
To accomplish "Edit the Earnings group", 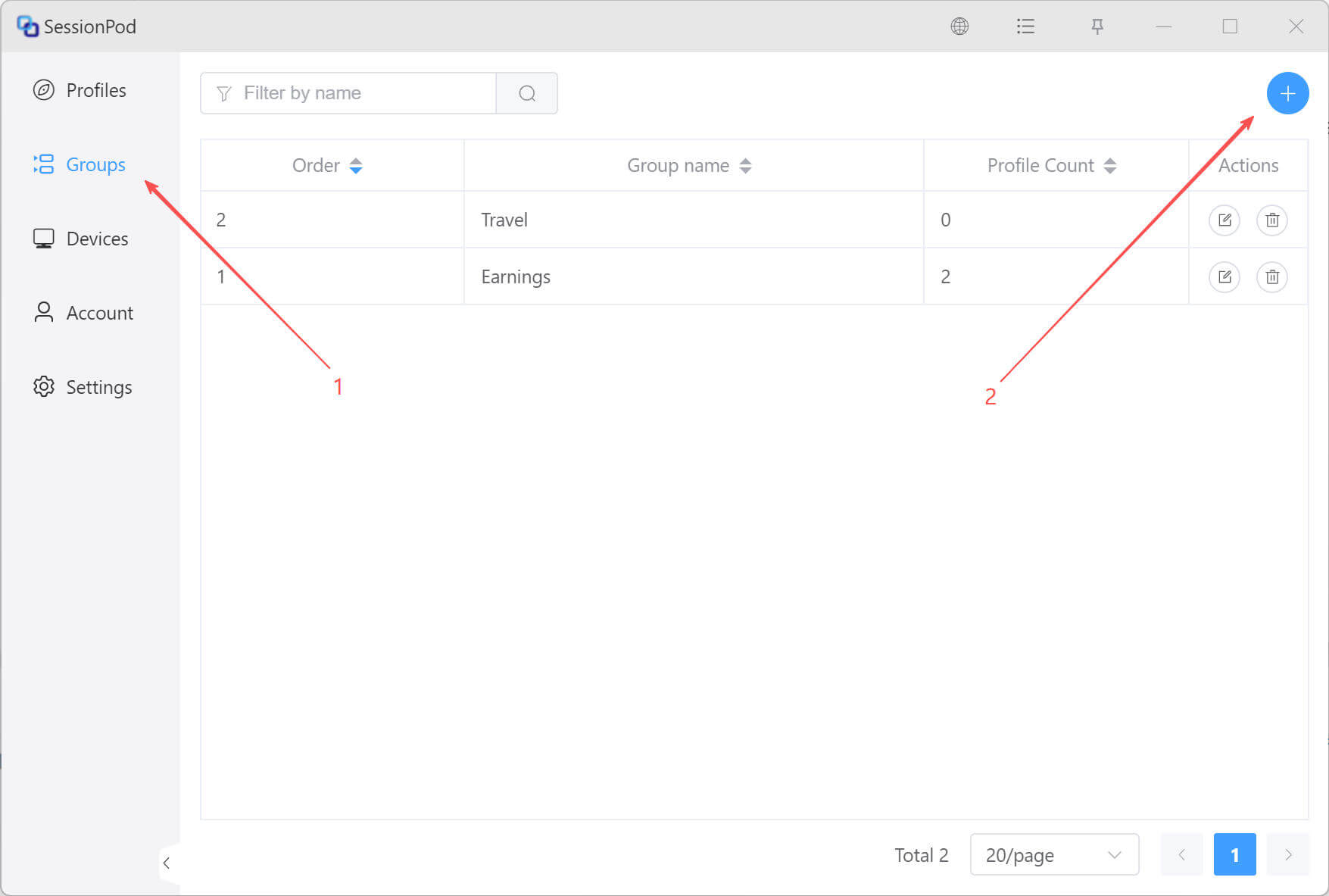I will tap(1224, 277).
